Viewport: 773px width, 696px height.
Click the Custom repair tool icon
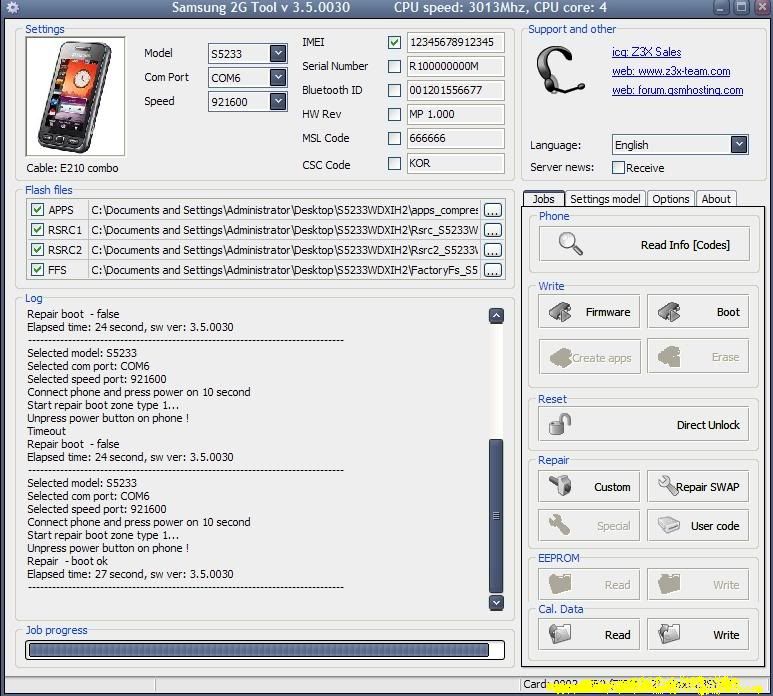click(561, 485)
